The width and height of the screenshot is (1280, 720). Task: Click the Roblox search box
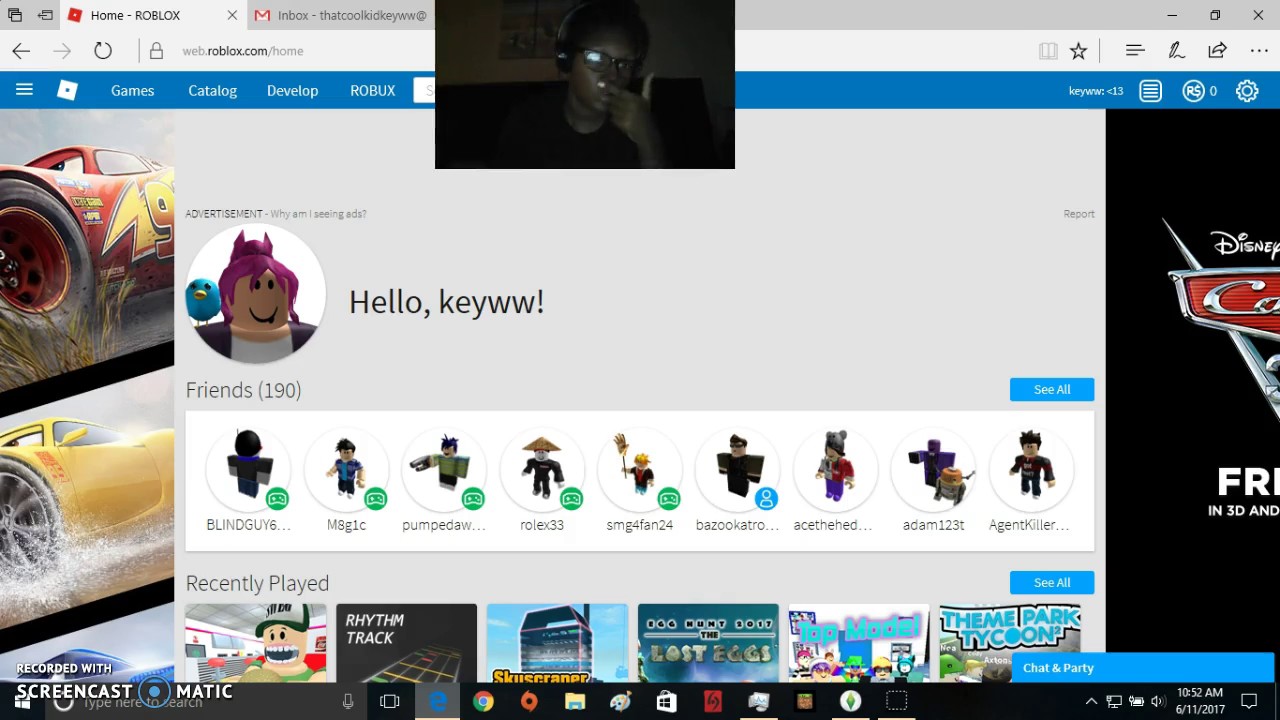pyautogui.click(x=424, y=90)
